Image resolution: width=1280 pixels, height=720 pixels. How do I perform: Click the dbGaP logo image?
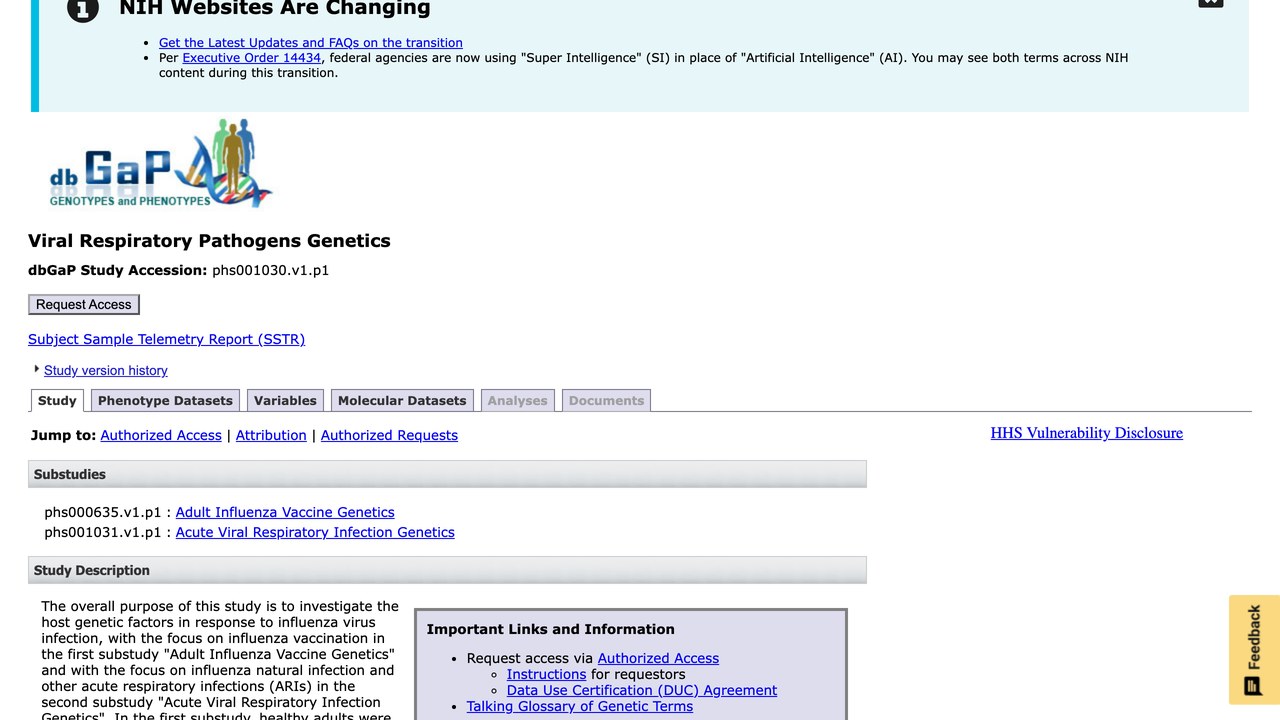click(x=161, y=163)
